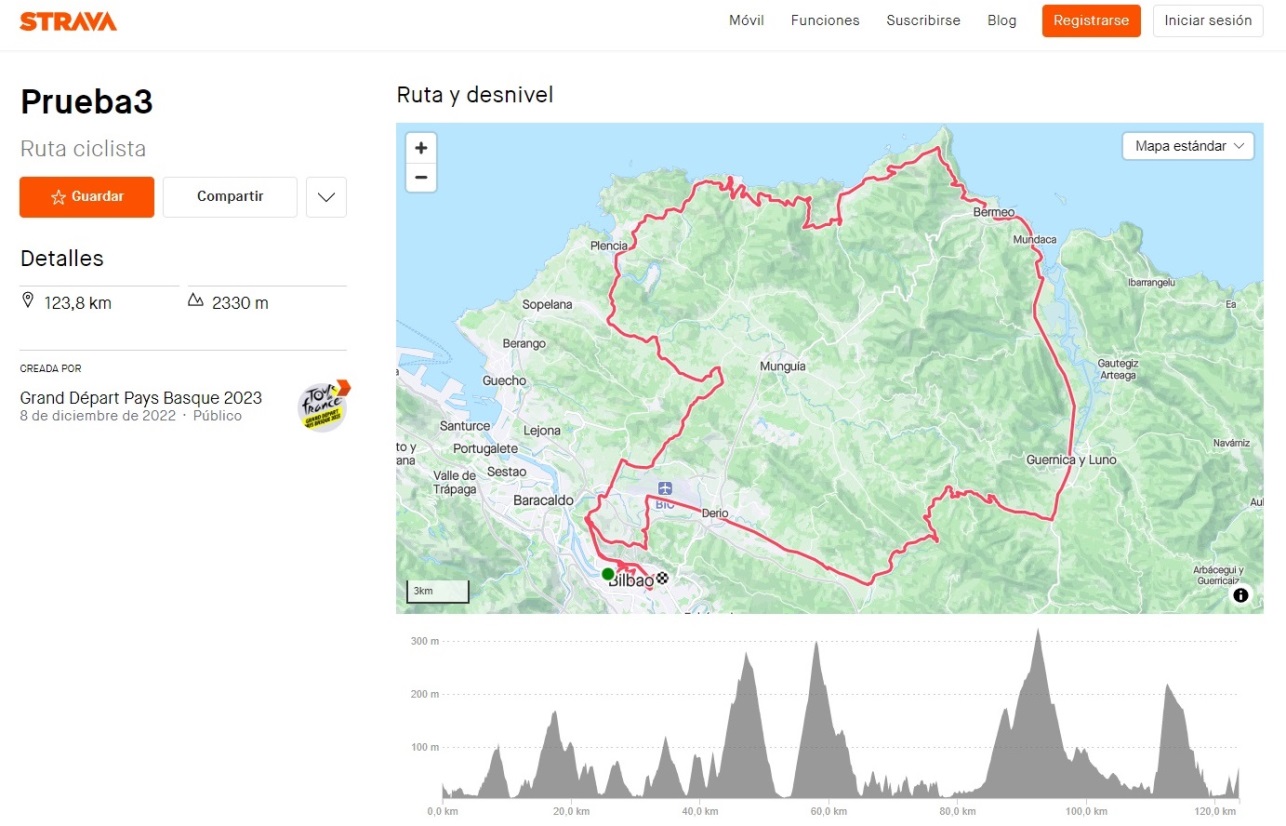Click the elevation chart's highest peak
Image resolution: width=1286 pixels, height=826 pixels.
1039,633
